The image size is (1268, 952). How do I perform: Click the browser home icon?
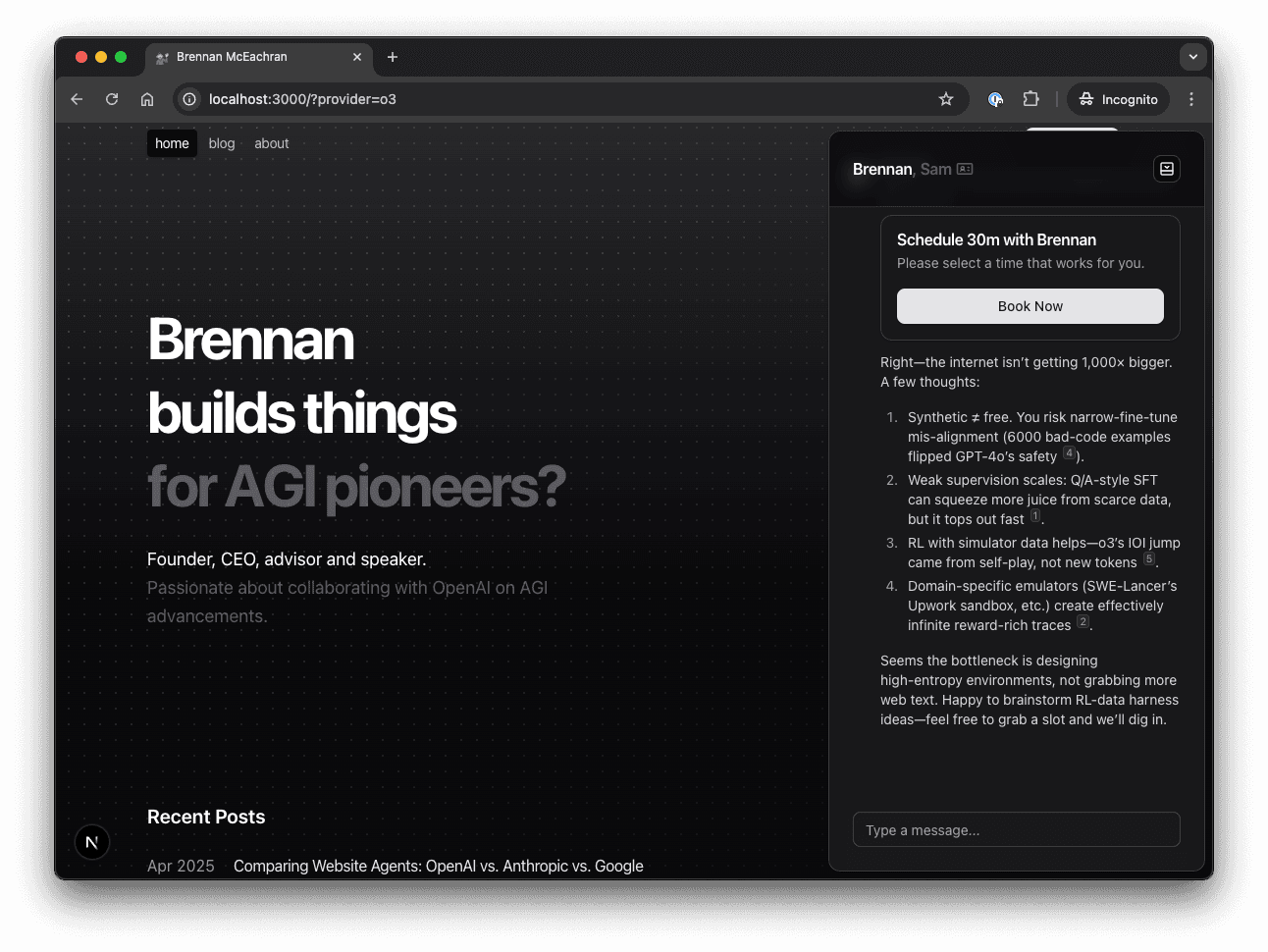point(147,99)
